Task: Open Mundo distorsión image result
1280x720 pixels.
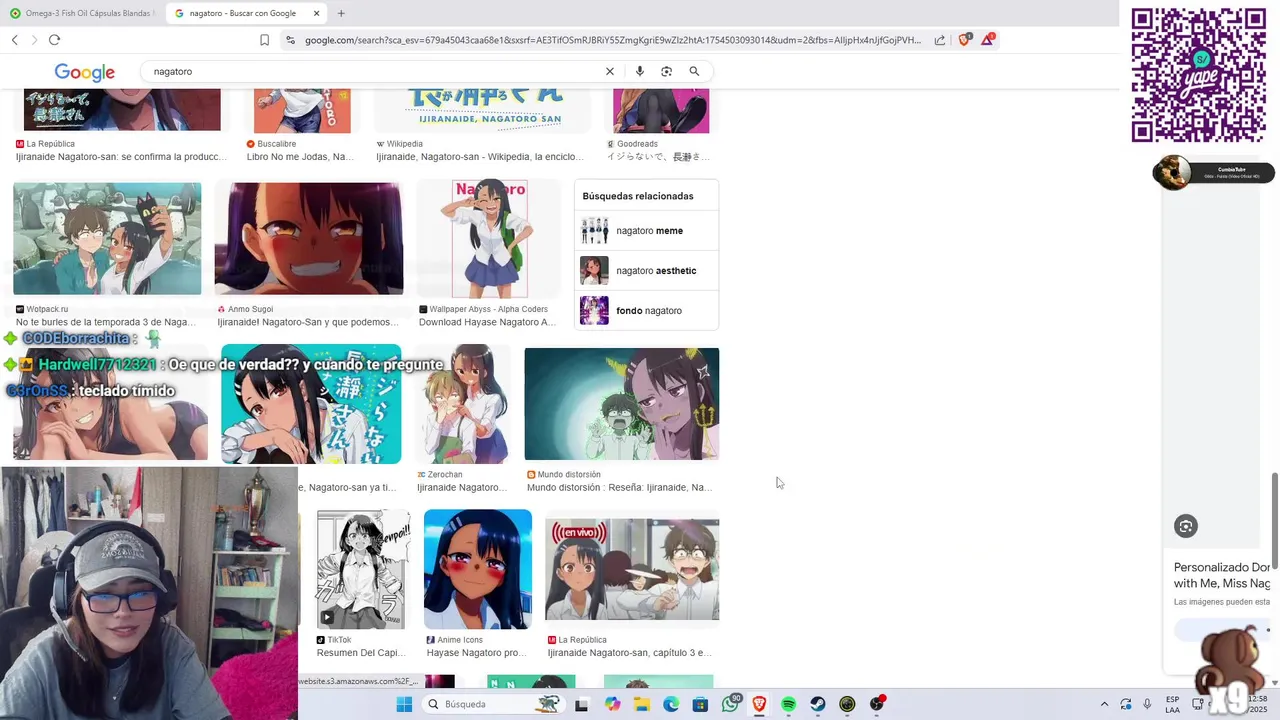Action: (621, 404)
